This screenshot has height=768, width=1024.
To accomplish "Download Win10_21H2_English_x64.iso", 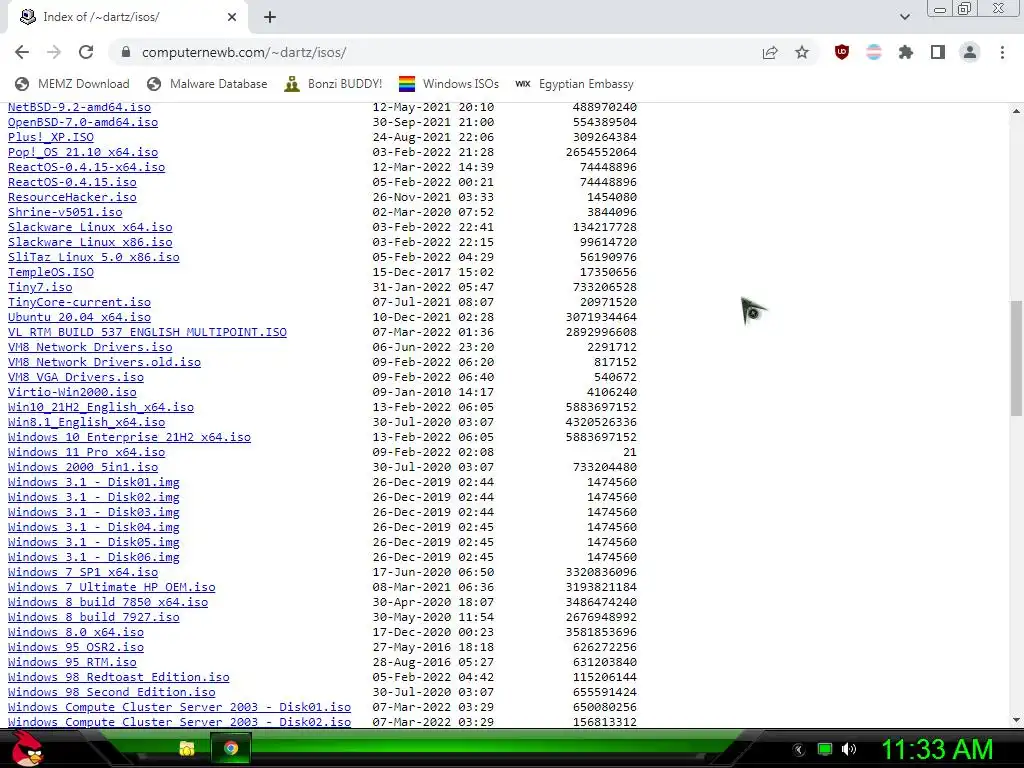I will (x=101, y=408).
